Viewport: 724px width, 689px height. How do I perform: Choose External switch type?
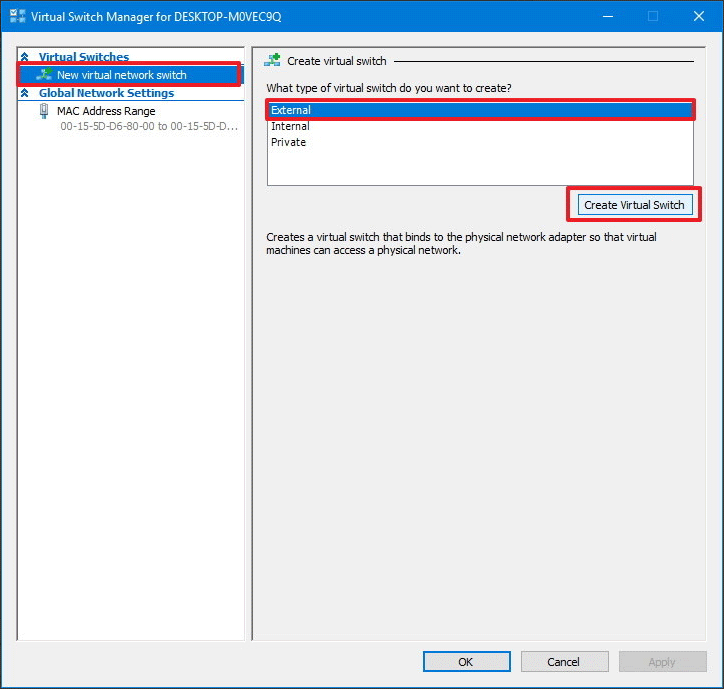[x=480, y=110]
